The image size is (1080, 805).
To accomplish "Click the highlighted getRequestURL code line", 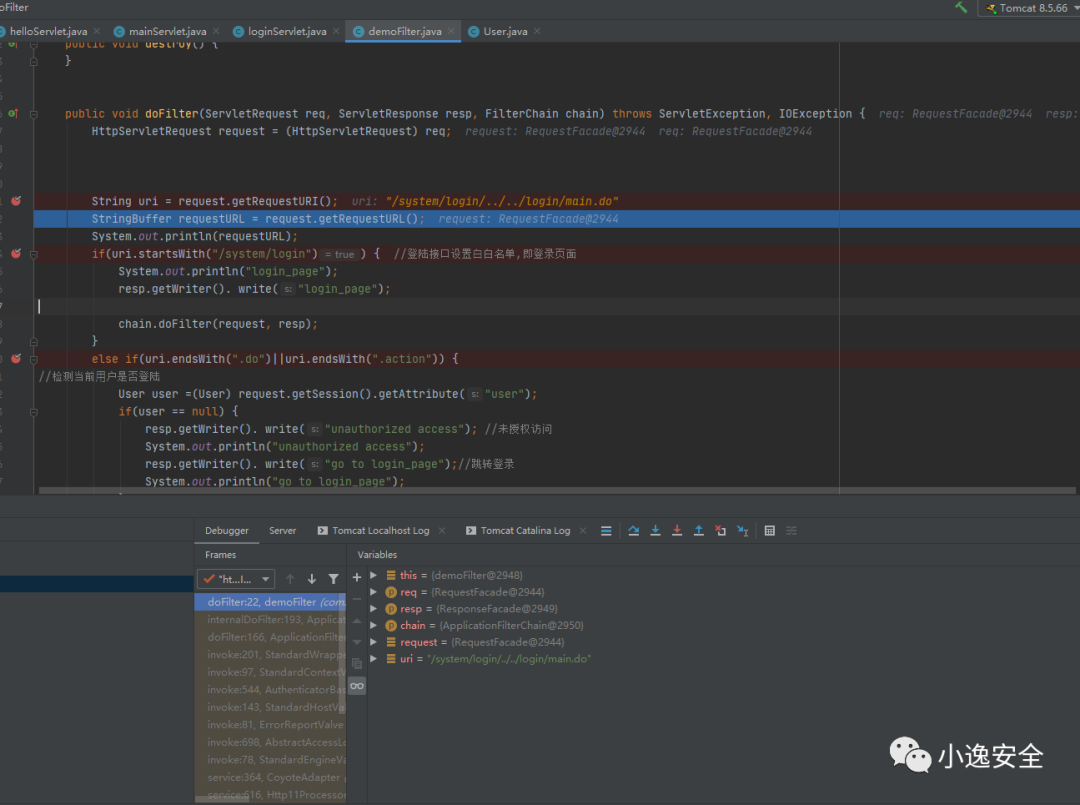I will point(557,219).
